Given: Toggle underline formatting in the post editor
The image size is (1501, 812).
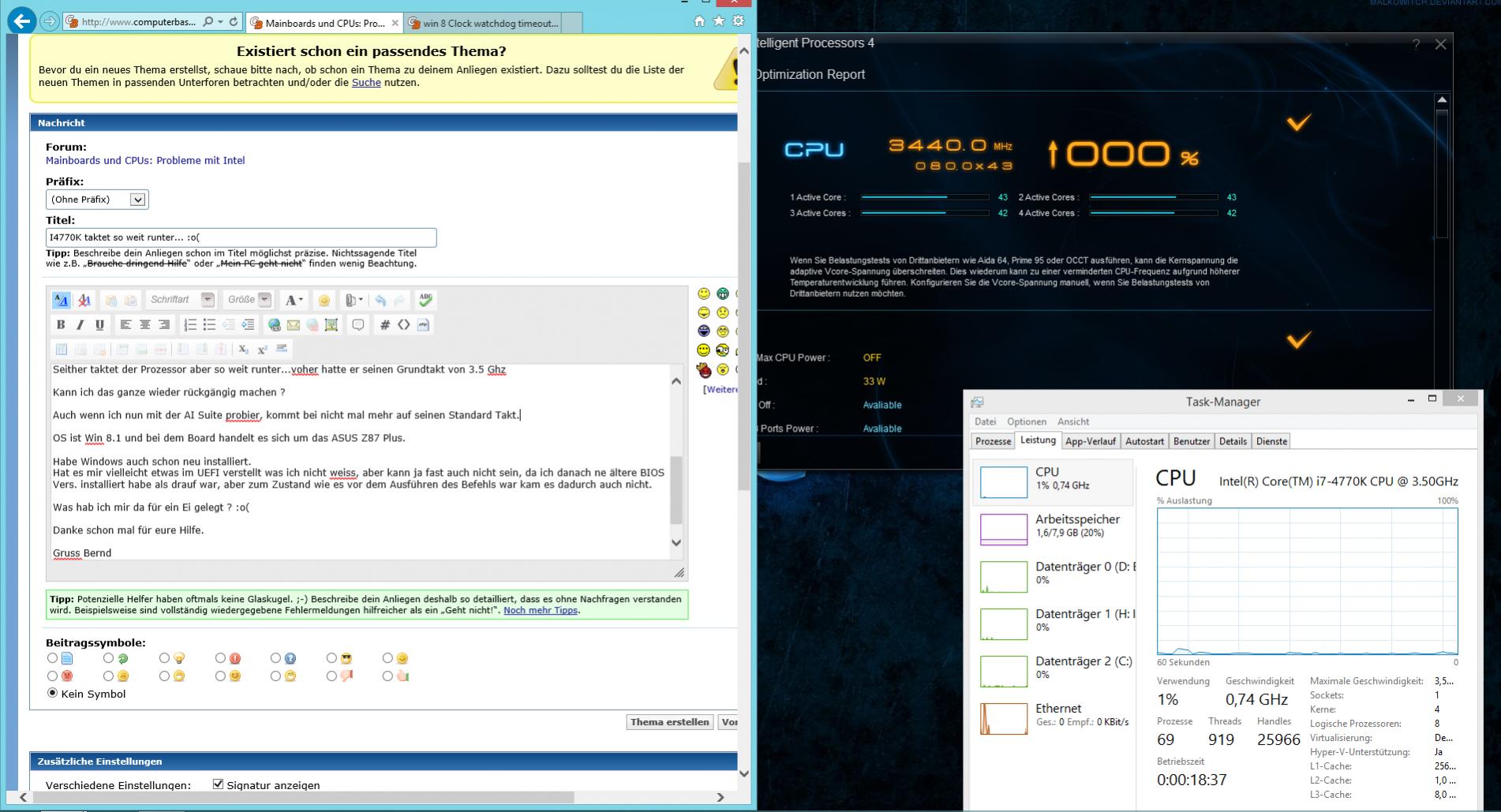Looking at the screenshot, I should click(99, 324).
